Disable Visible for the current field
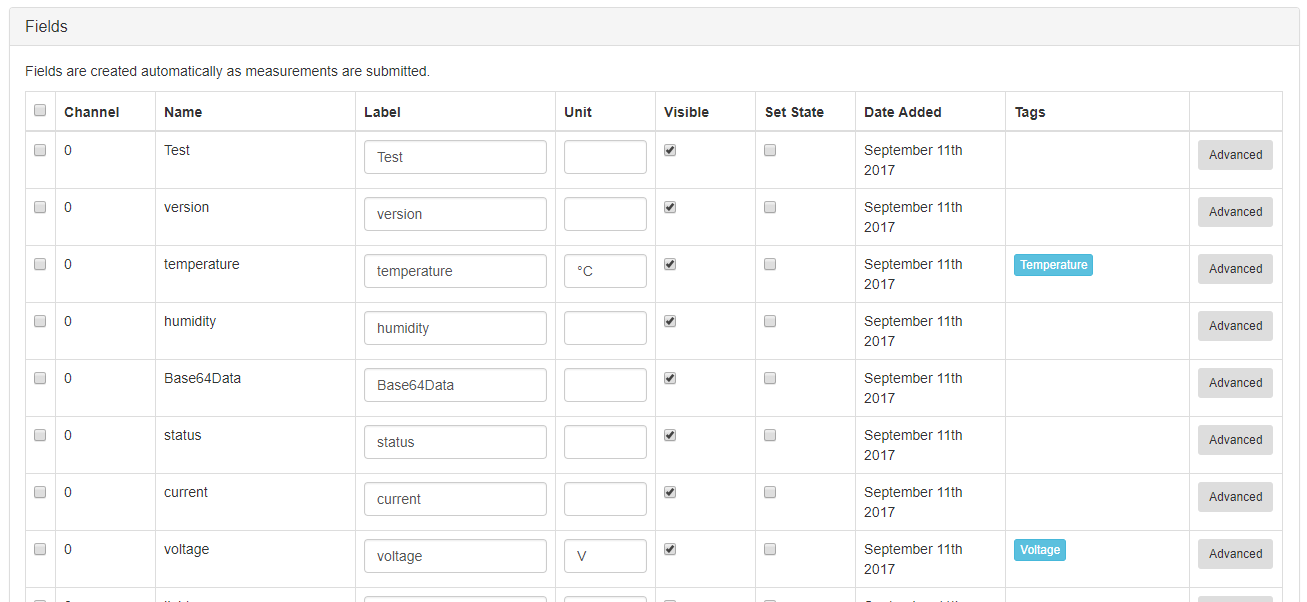This screenshot has height=602, width=1307. (670, 492)
